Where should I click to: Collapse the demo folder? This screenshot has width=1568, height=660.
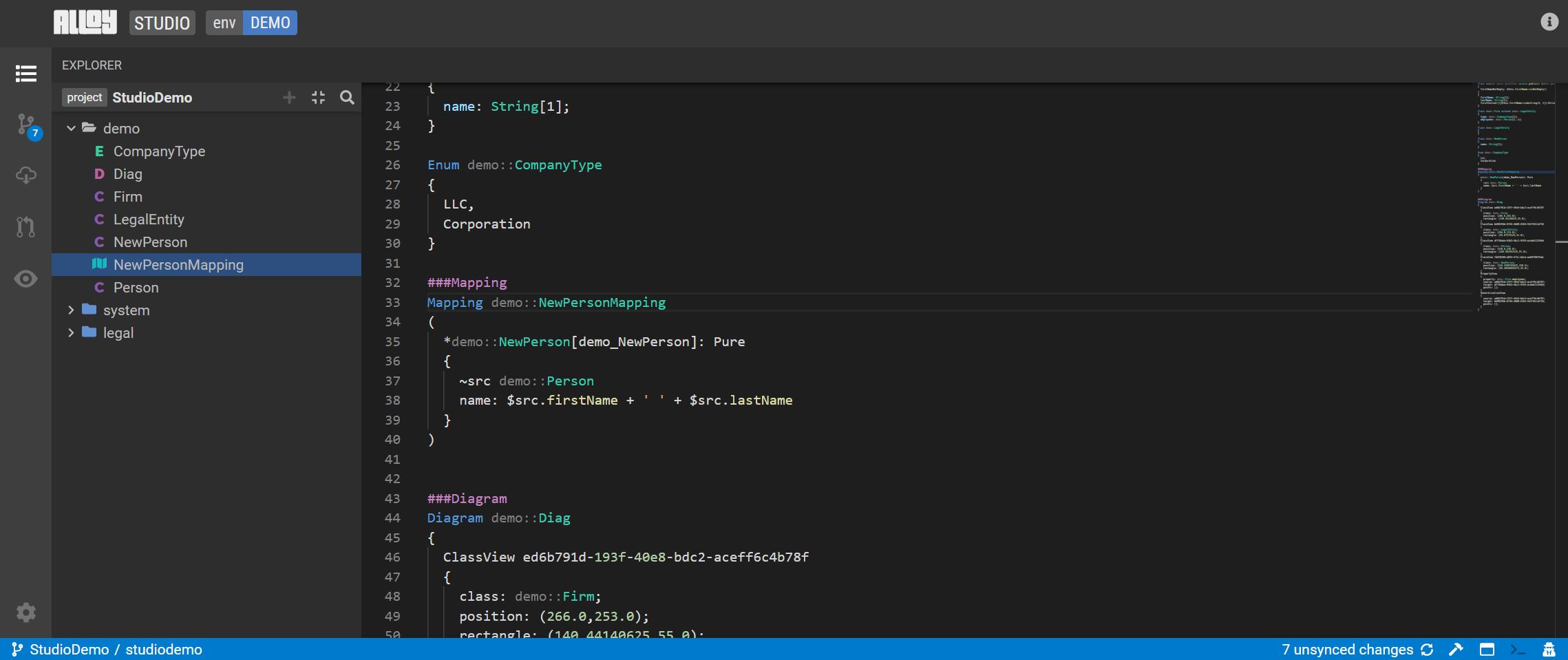tap(71, 129)
